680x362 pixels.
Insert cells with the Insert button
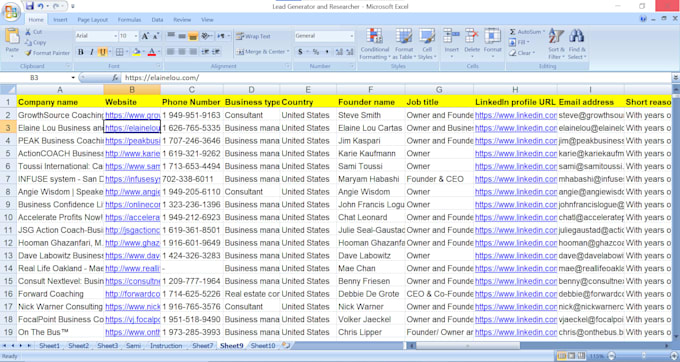click(x=451, y=43)
